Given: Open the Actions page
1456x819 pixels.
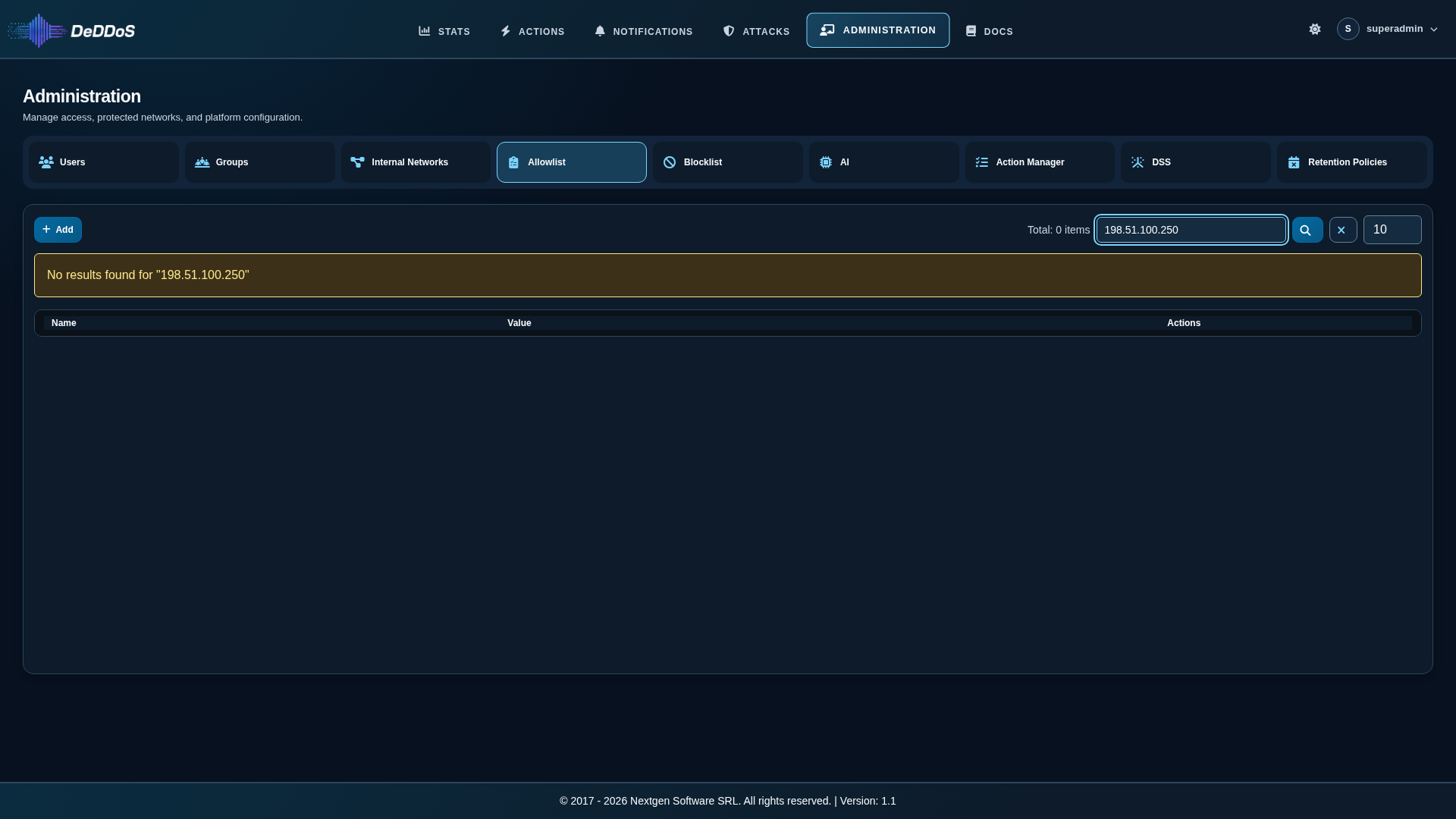Looking at the screenshot, I should 532,31.
